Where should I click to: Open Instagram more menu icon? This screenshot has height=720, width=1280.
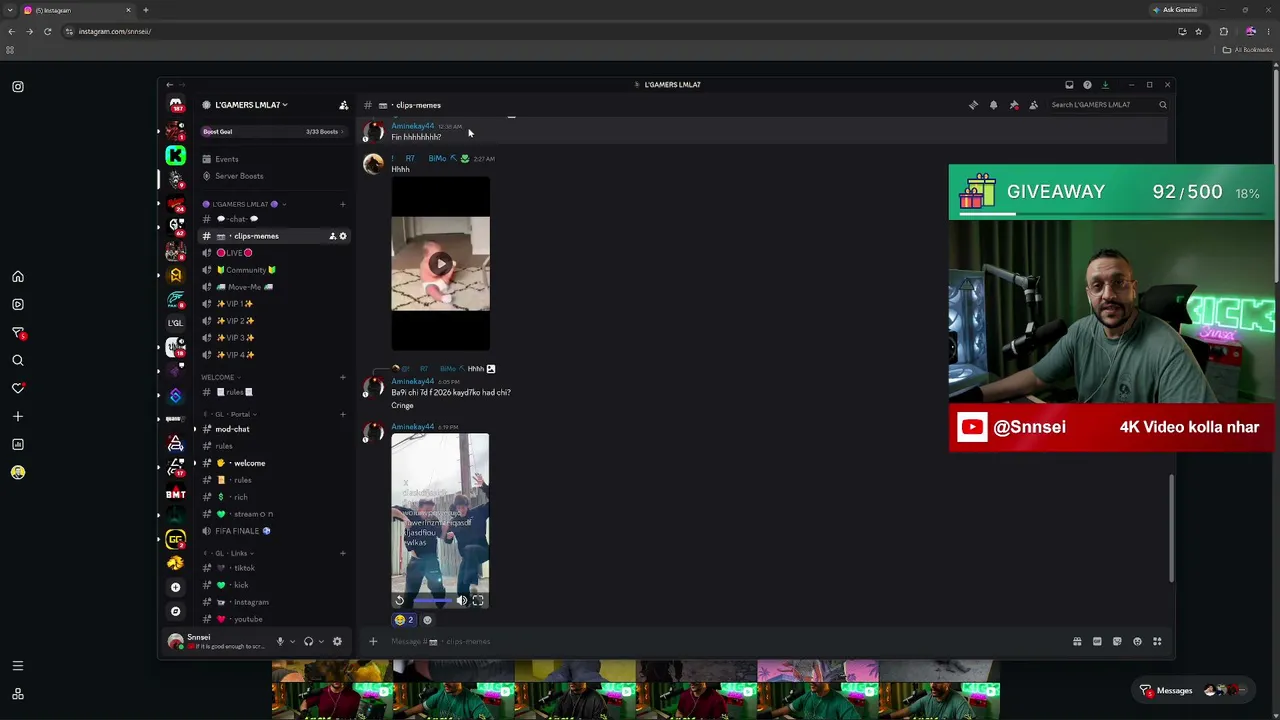[x=18, y=666]
